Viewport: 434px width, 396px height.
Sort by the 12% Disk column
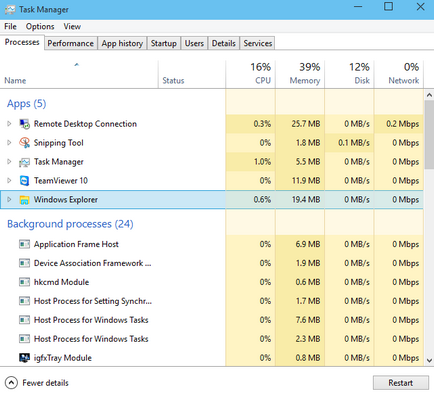[x=349, y=74]
